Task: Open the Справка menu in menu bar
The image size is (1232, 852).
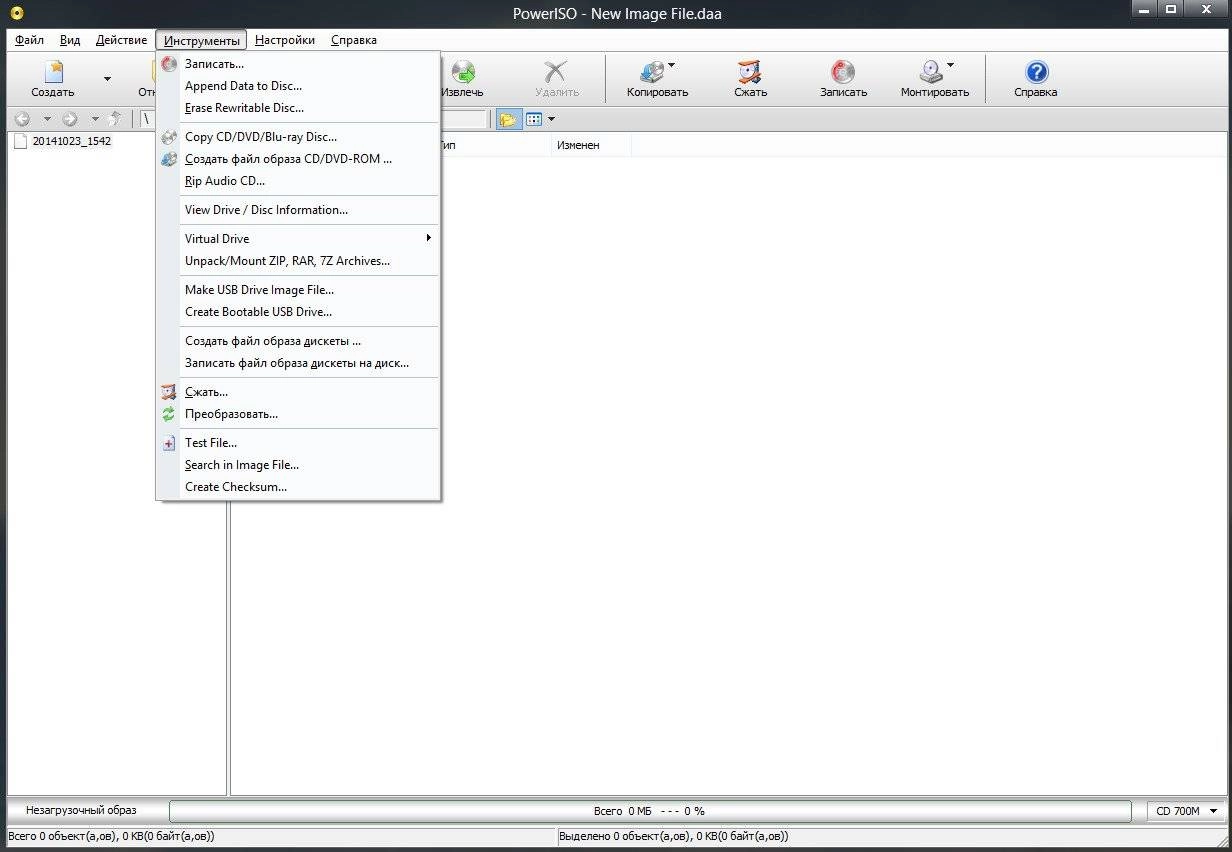Action: tap(354, 40)
